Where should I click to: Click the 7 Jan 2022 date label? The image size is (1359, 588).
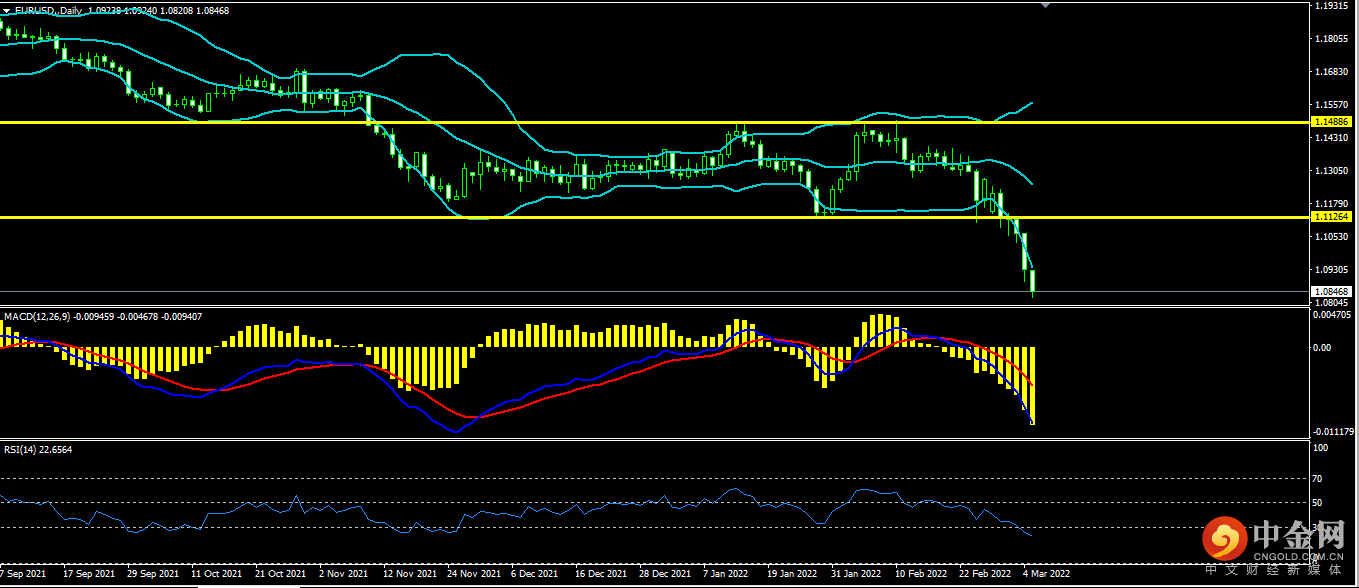click(726, 575)
